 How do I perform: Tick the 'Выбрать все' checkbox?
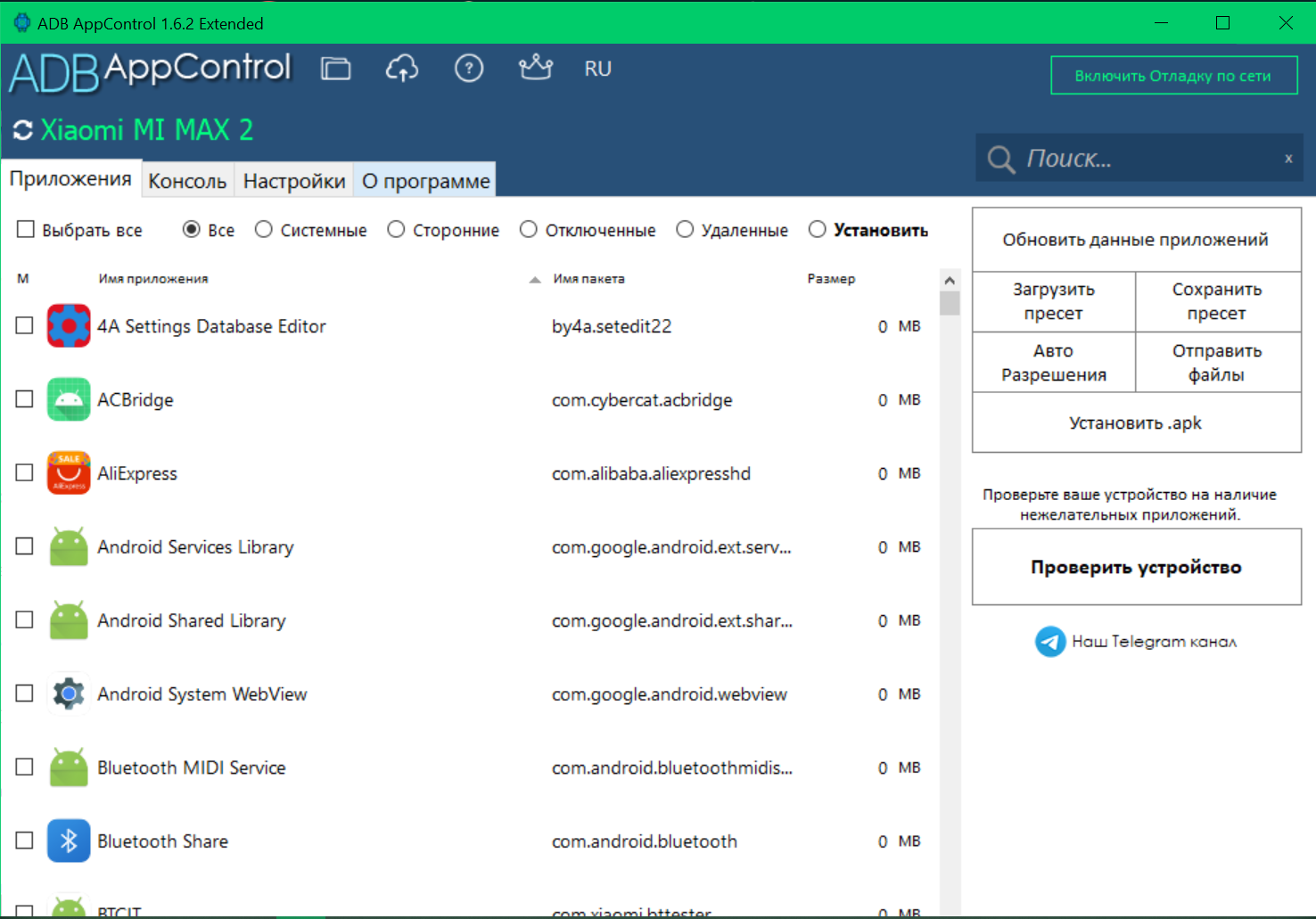26,230
